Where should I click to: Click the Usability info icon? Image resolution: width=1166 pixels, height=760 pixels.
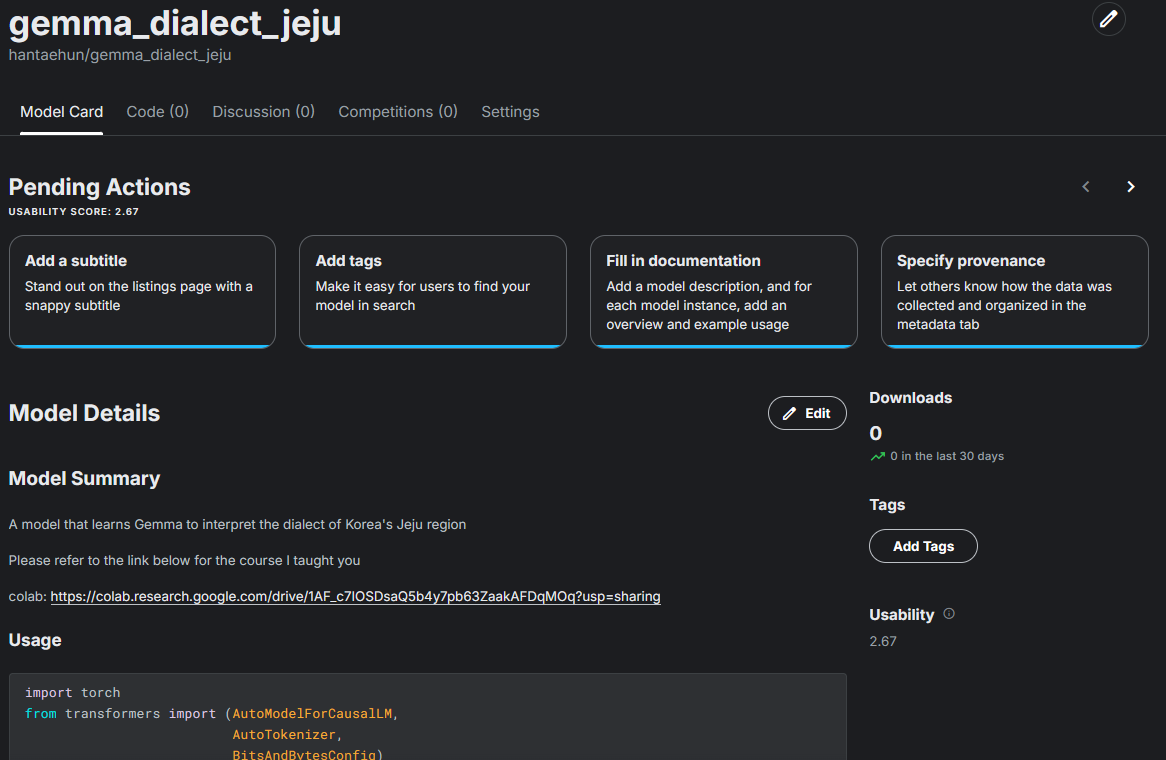click(949, 614)
